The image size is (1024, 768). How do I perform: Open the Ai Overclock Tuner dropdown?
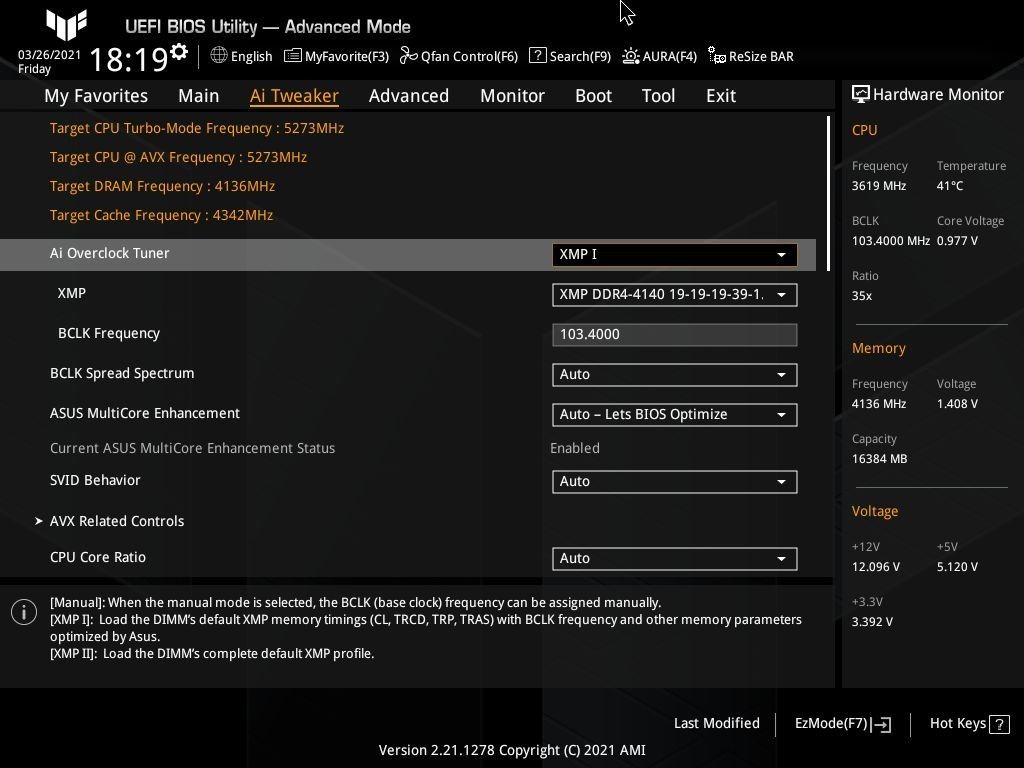pyautogui.click(x=675, y=255)
